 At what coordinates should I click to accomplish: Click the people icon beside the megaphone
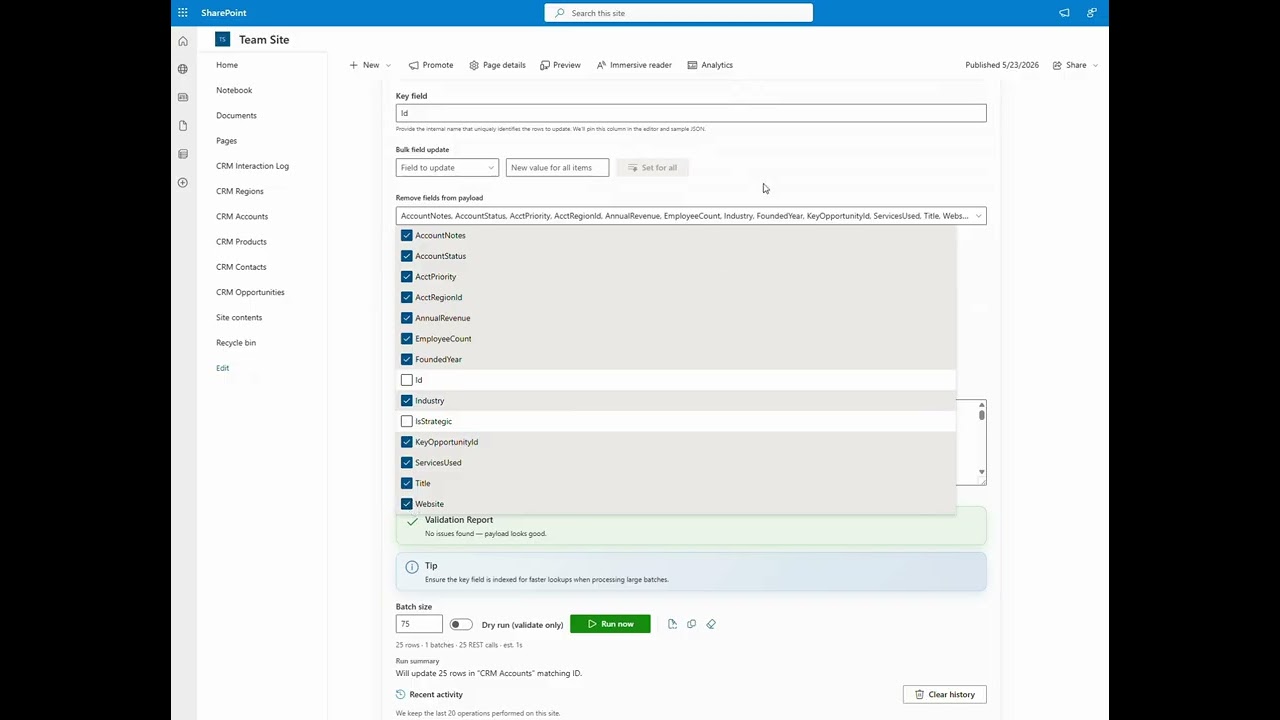click(1092, 13)
